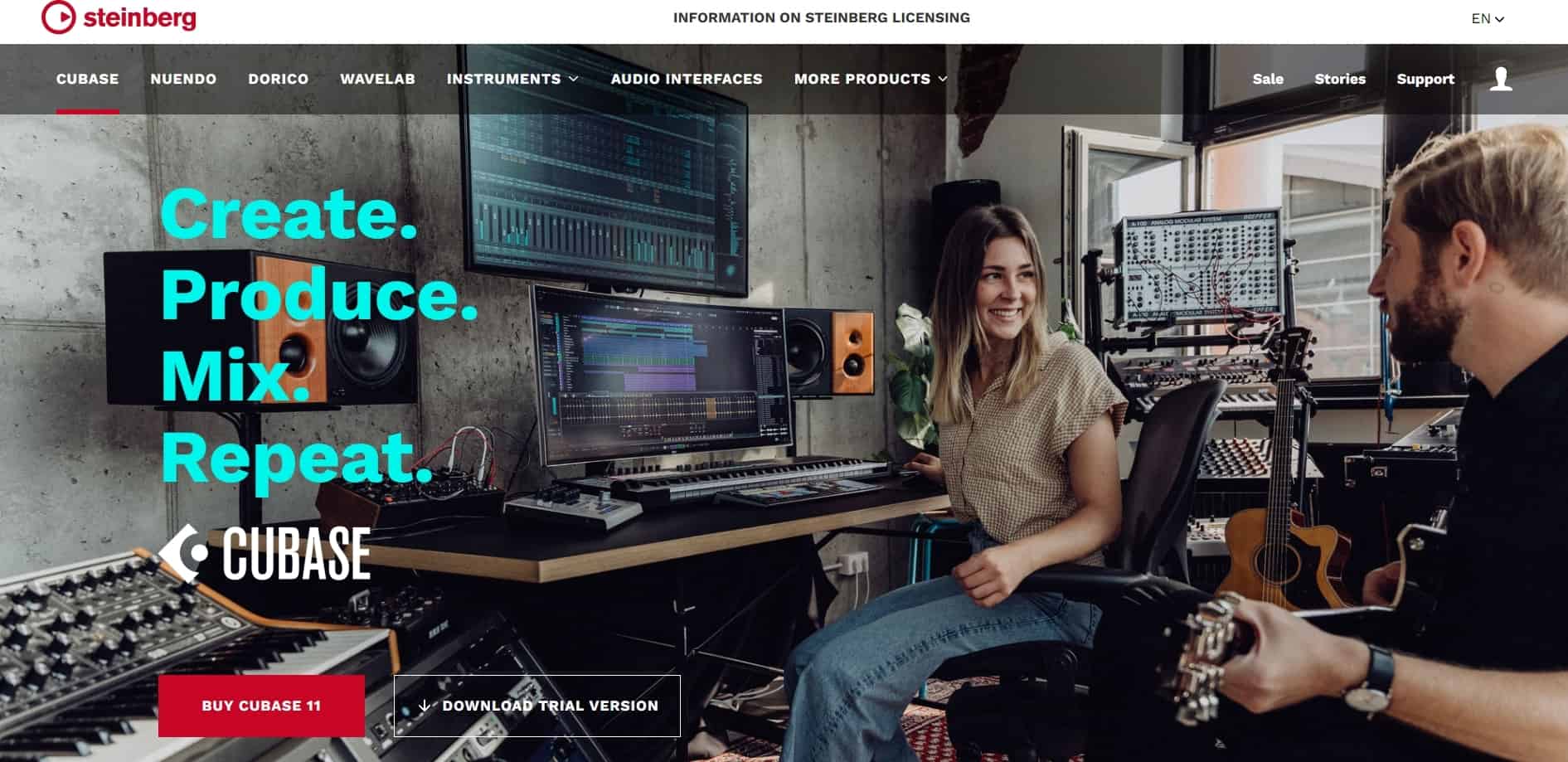Click the Cubase logo in hero banner
This screenshot has width=1568, height=762.
tap(265, 553)
